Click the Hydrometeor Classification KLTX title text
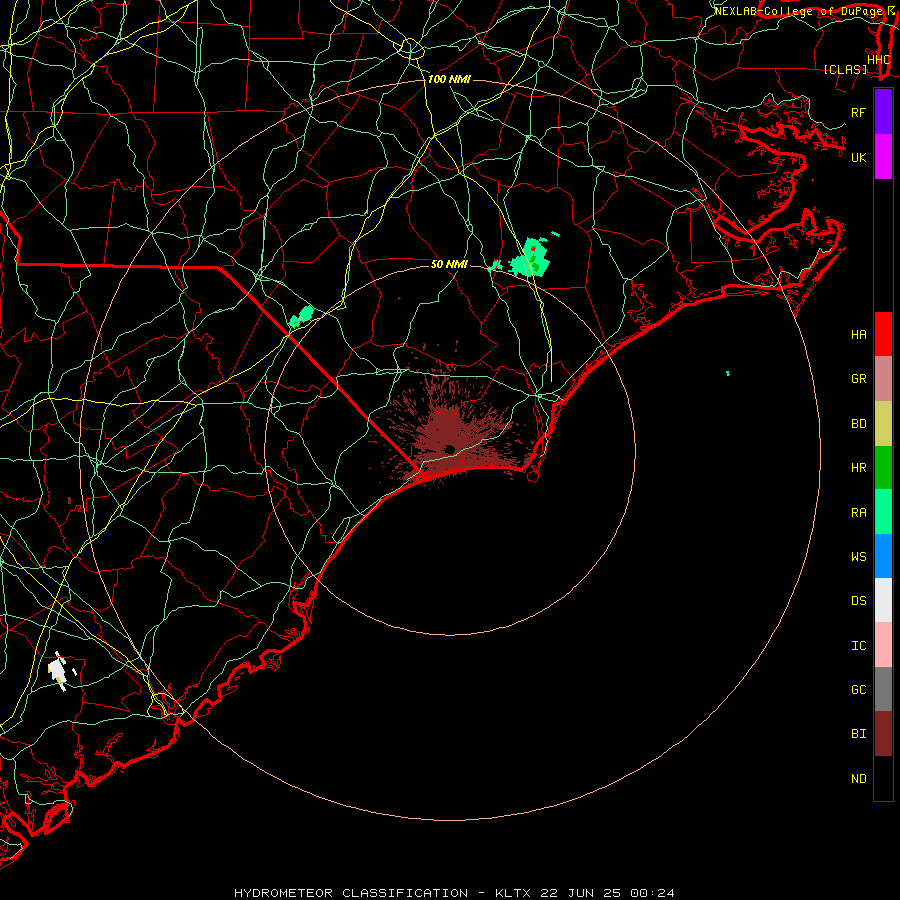The image size is (900, 900). (454, 893)
